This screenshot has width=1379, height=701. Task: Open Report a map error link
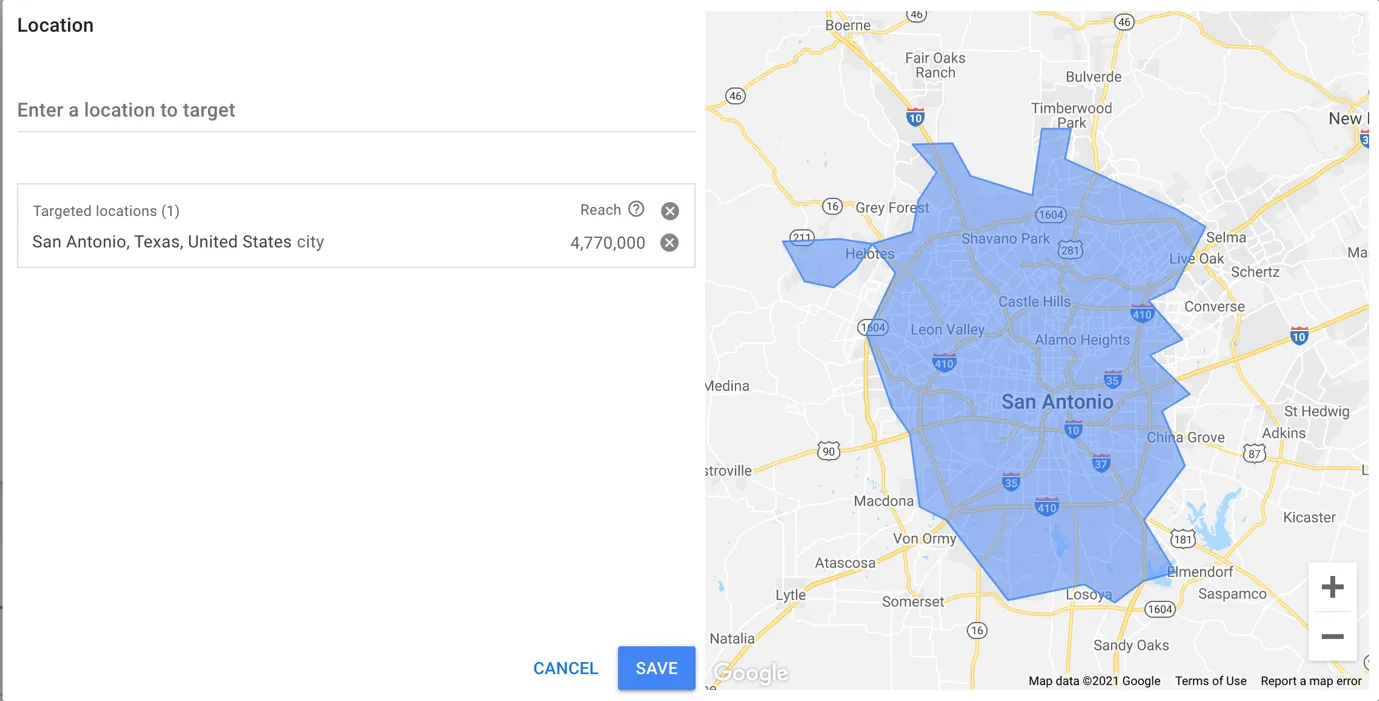(x=1311, y=681)
